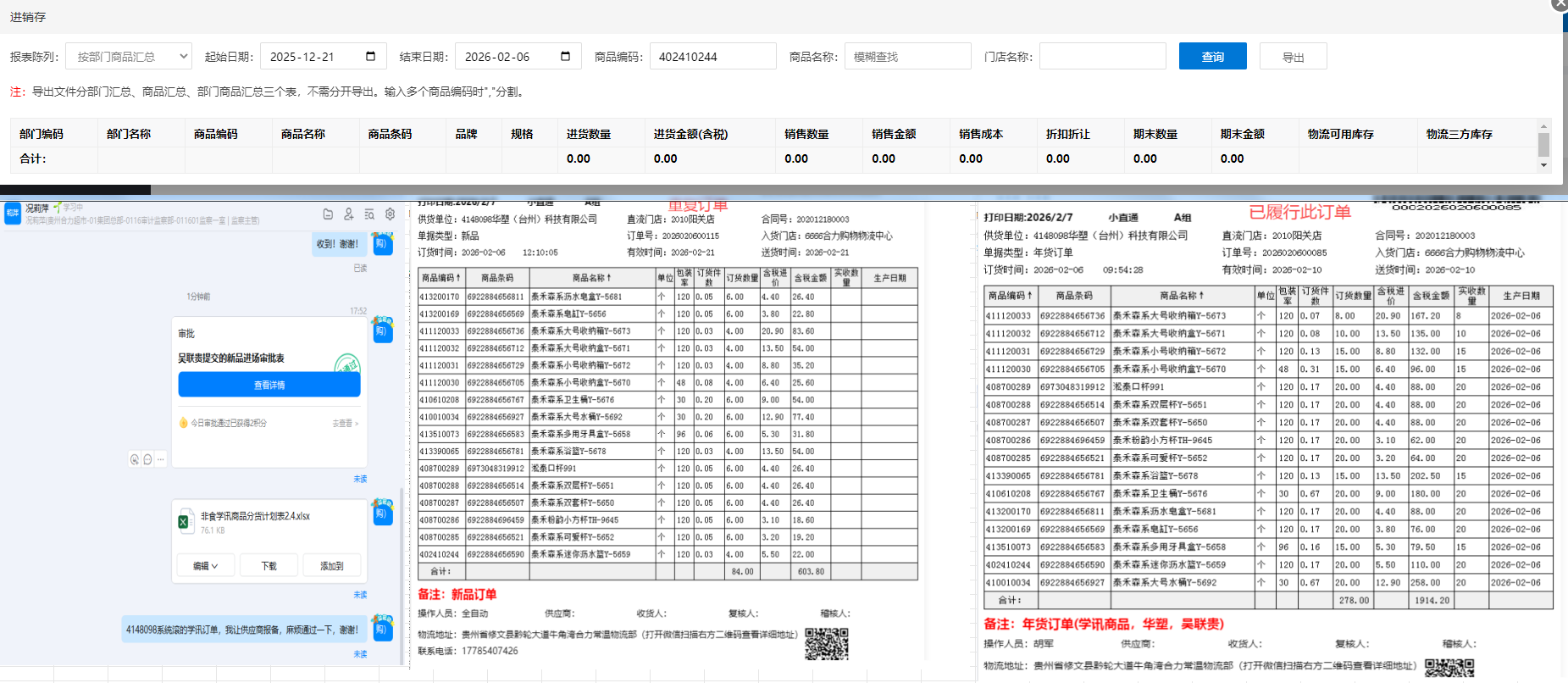The image size is (1568, 683).
Task: Click 查看详情 on the approval card
Action: pyautogui.click(x=269, y=386)
